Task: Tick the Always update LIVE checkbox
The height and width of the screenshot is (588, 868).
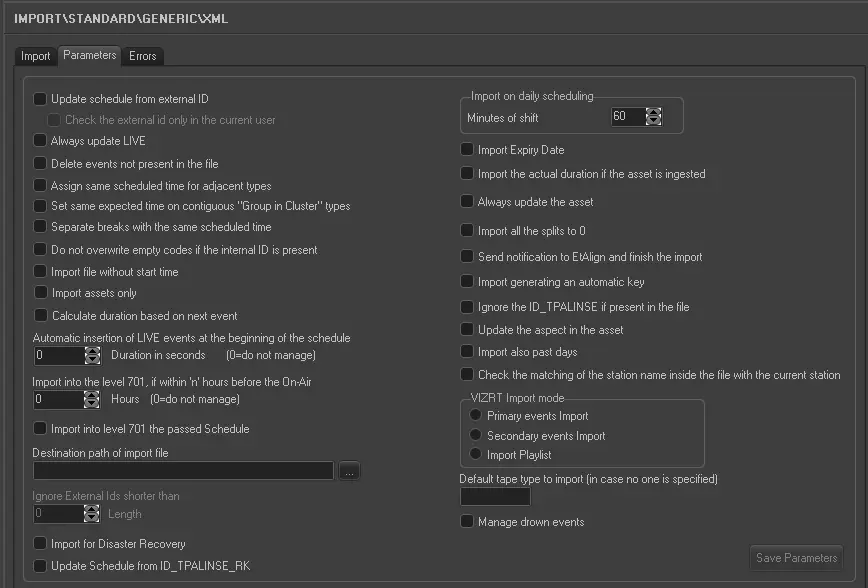Action: (x=40, y=142)
